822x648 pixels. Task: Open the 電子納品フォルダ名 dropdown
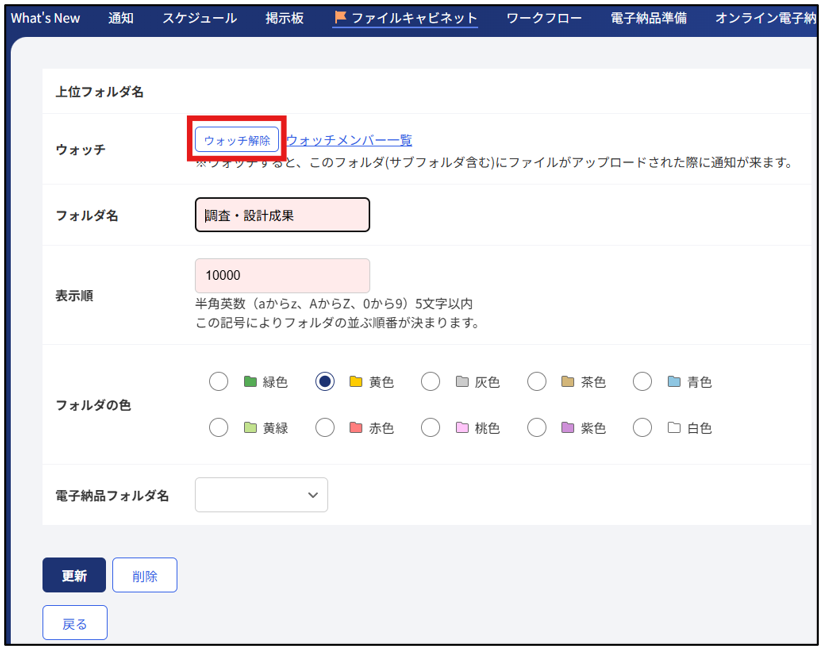pos(261,494)
